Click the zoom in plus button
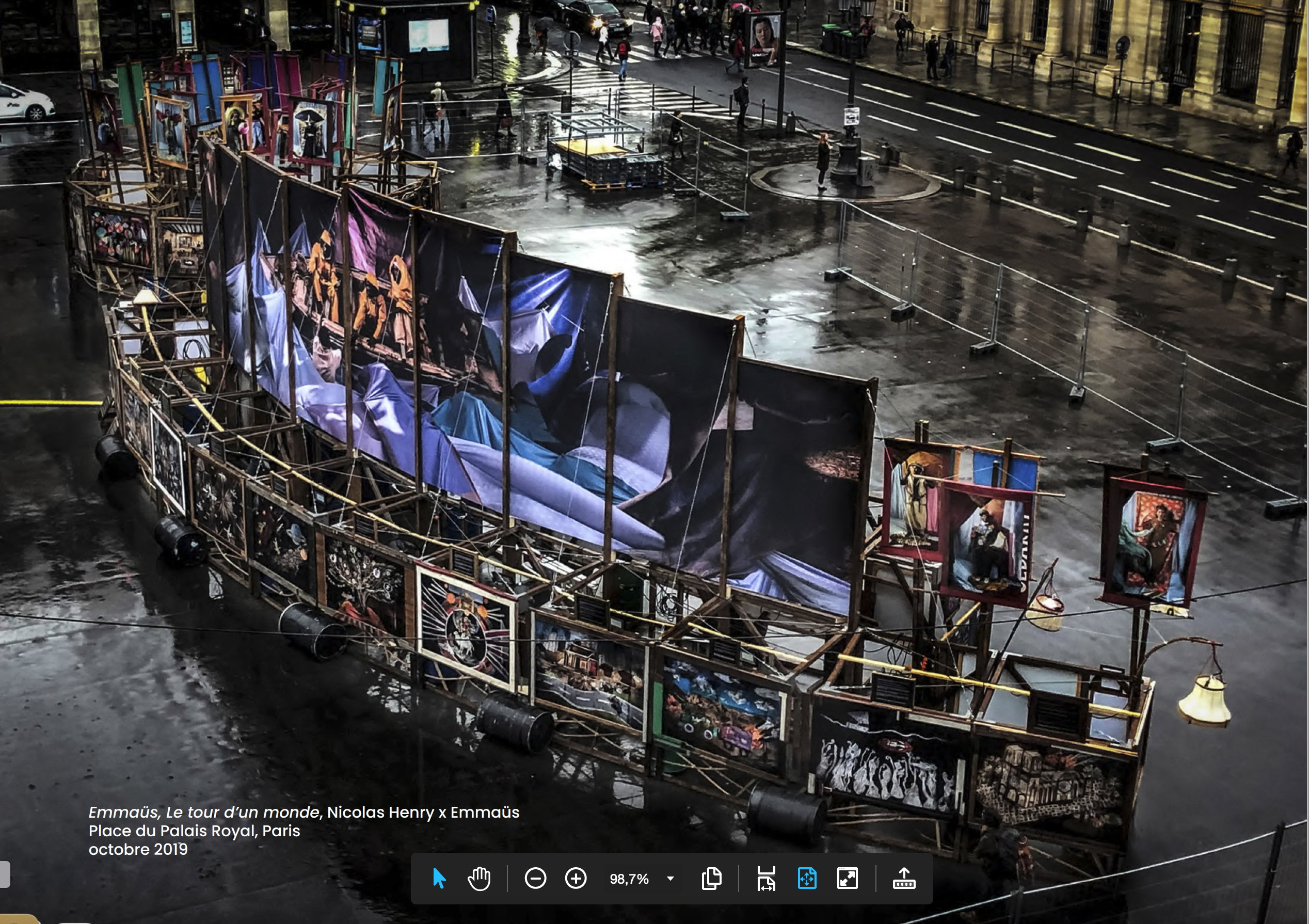Viewport: 1309px width, 924px height. (576, 879)
